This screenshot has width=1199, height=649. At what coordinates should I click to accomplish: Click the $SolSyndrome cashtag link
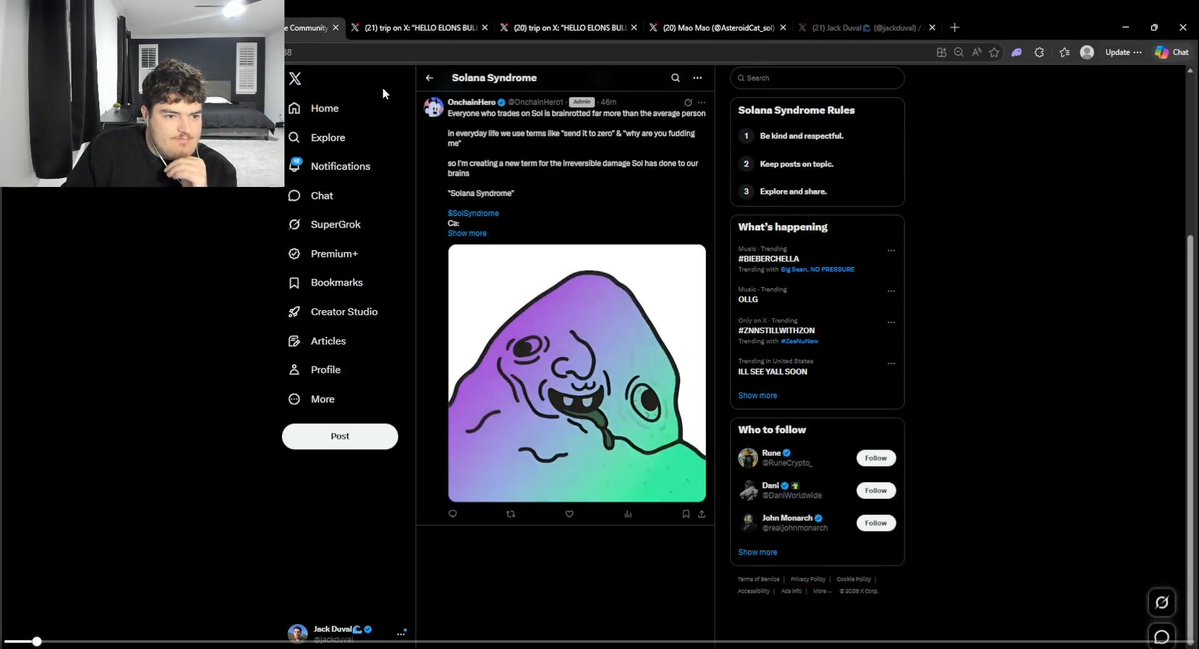473,213
